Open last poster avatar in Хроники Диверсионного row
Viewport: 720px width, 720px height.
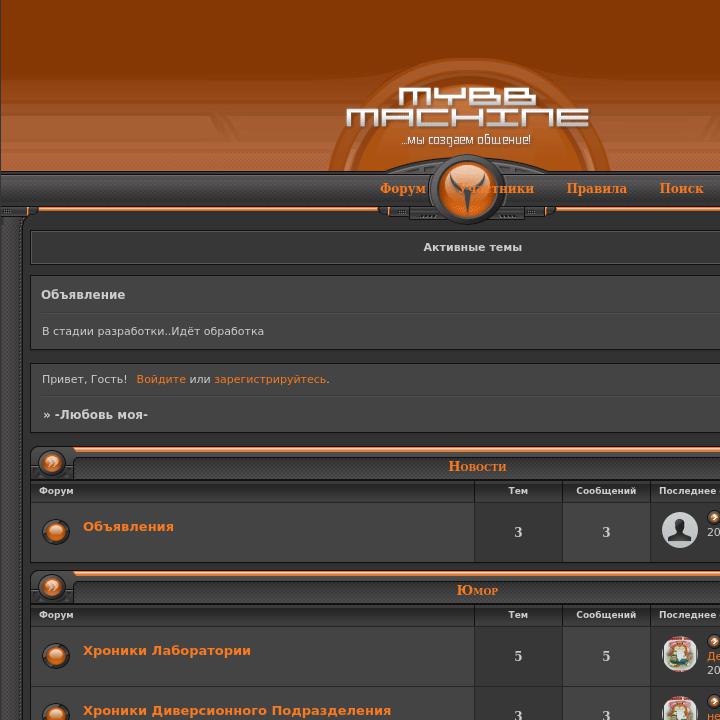[x=680, y=709]
